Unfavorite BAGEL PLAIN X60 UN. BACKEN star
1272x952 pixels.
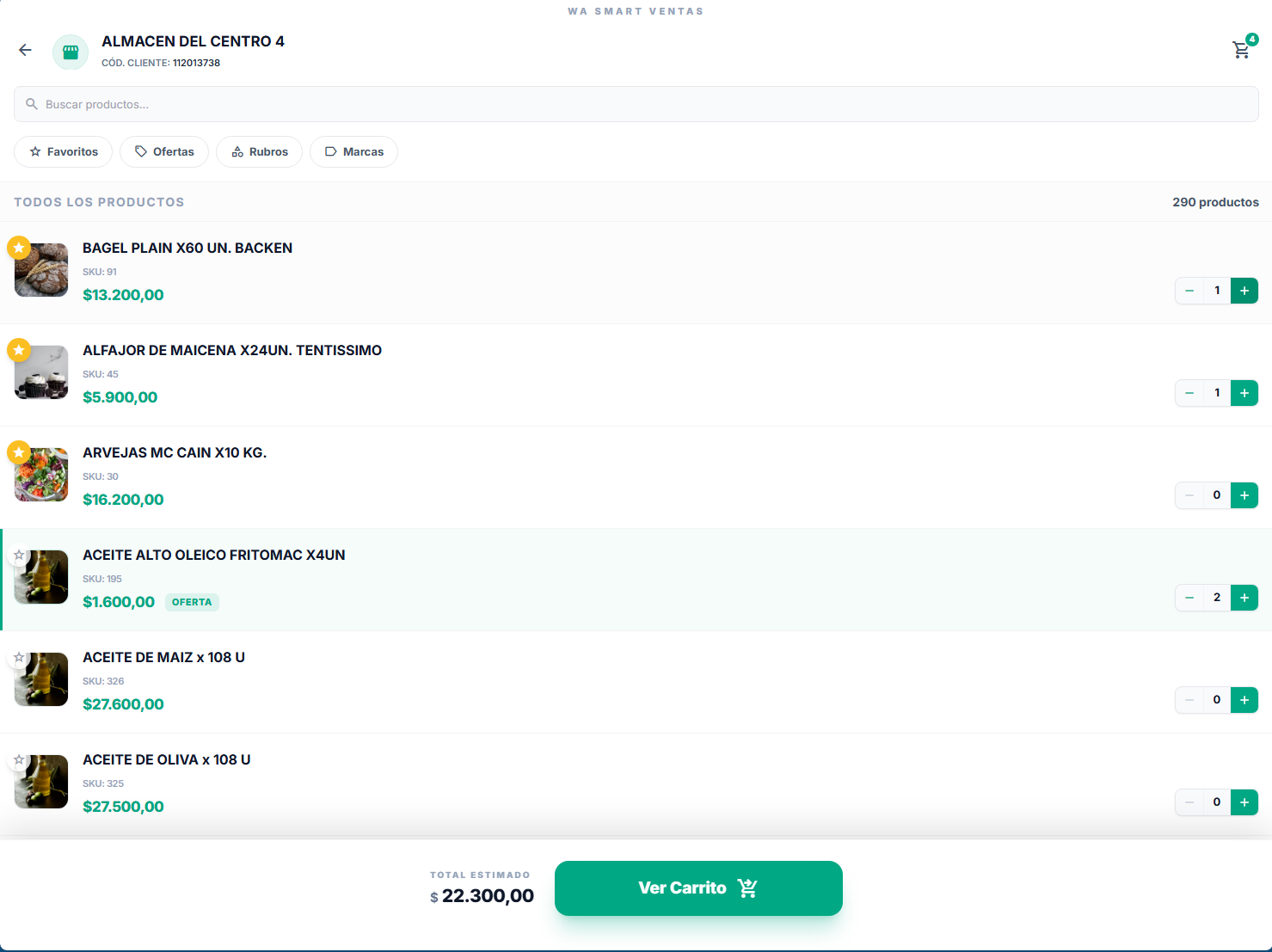pos(19,248)
